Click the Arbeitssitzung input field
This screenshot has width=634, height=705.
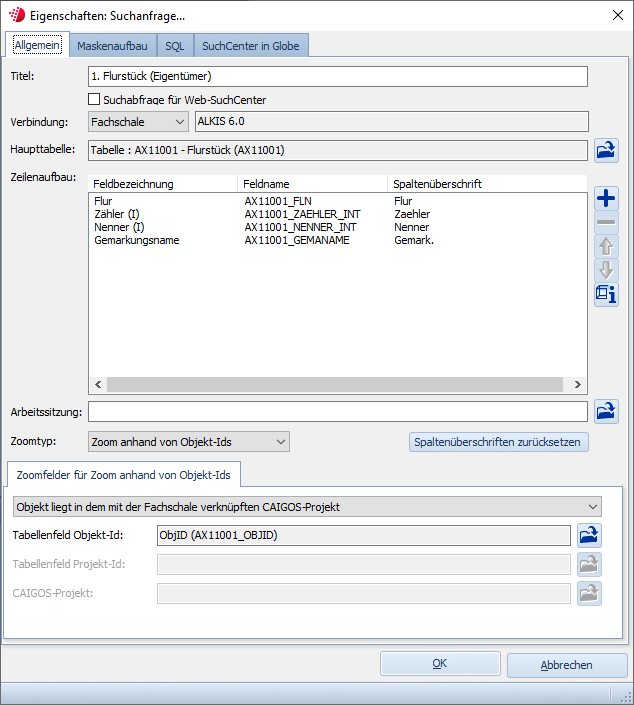coord(338,412)
